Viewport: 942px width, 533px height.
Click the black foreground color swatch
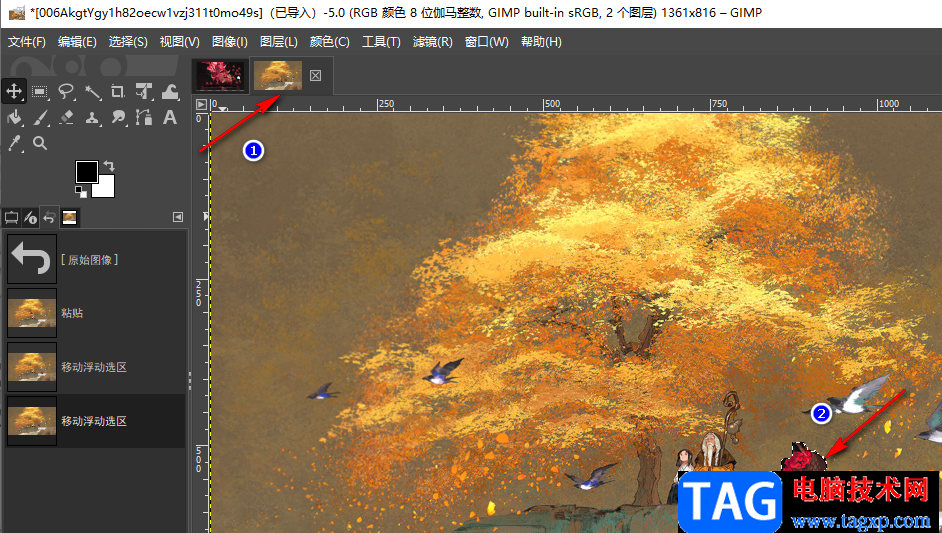87,172
